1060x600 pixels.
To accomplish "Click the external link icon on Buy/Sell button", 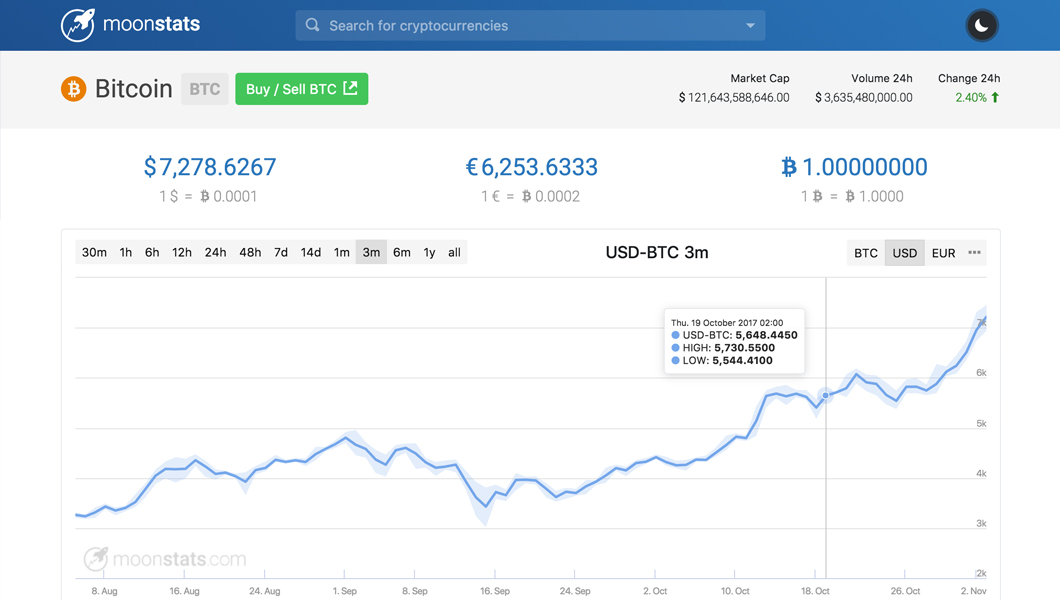I will (x=350, y=88).
